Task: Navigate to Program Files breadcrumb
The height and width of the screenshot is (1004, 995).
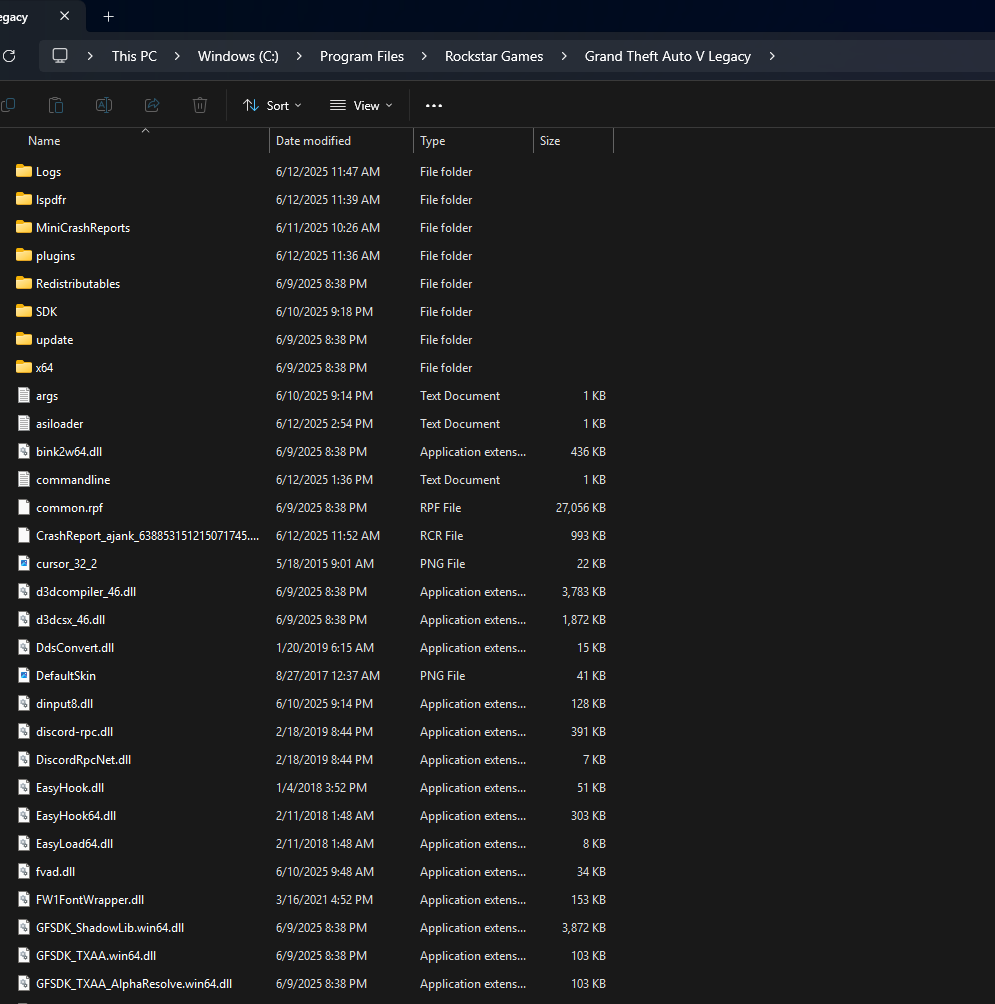Action: (x=362, y=56)
